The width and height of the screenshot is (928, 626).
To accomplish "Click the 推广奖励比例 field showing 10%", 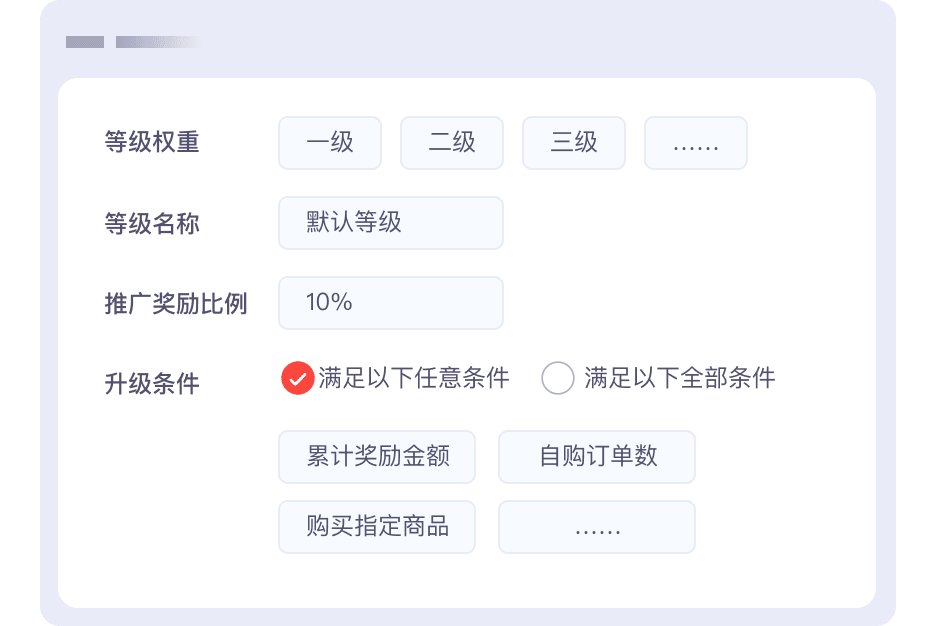I will (x=390, y=302).
